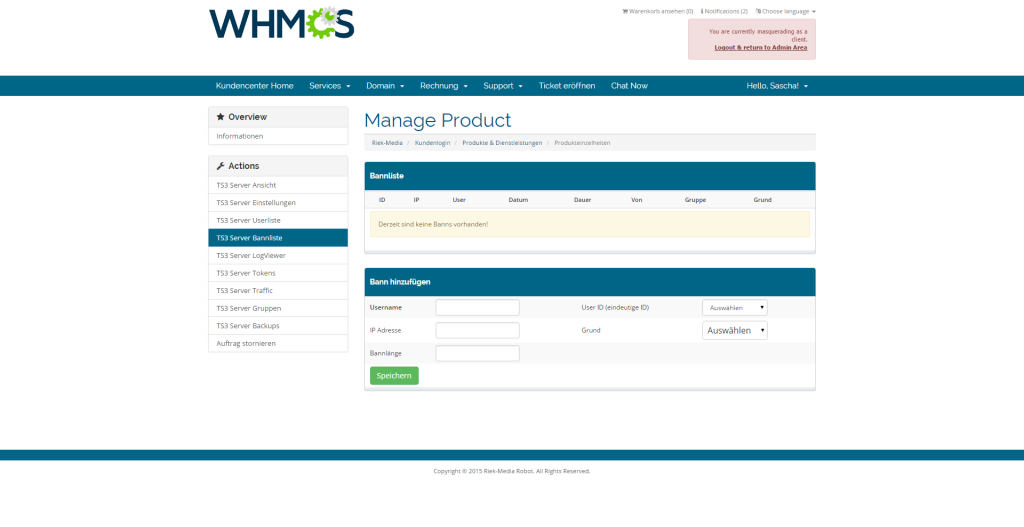The height and width of the screenshot is (527, 1024).
Task: Open the Hello, Sascha! account menu
Action: coord(776,86)
